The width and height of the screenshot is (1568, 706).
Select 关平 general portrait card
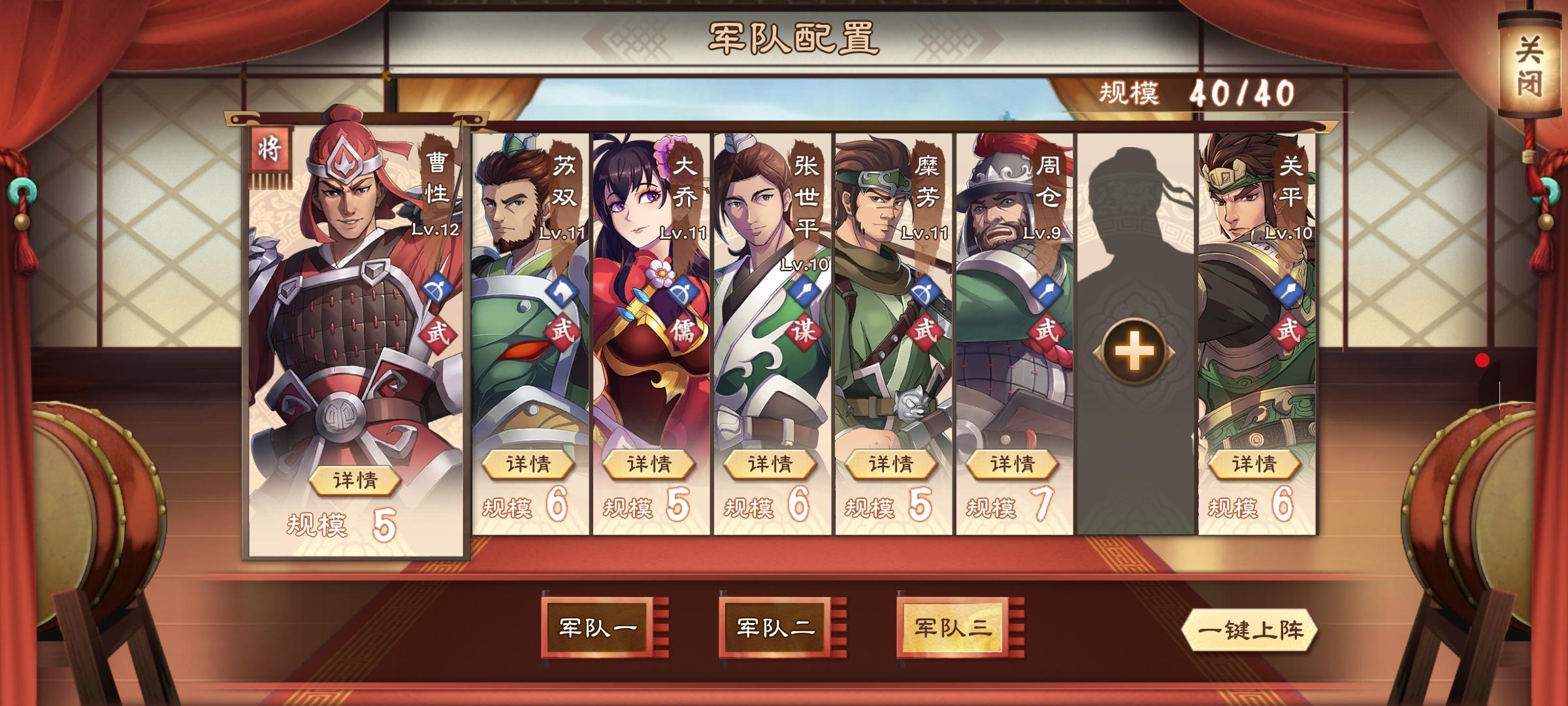(1256, 333)
